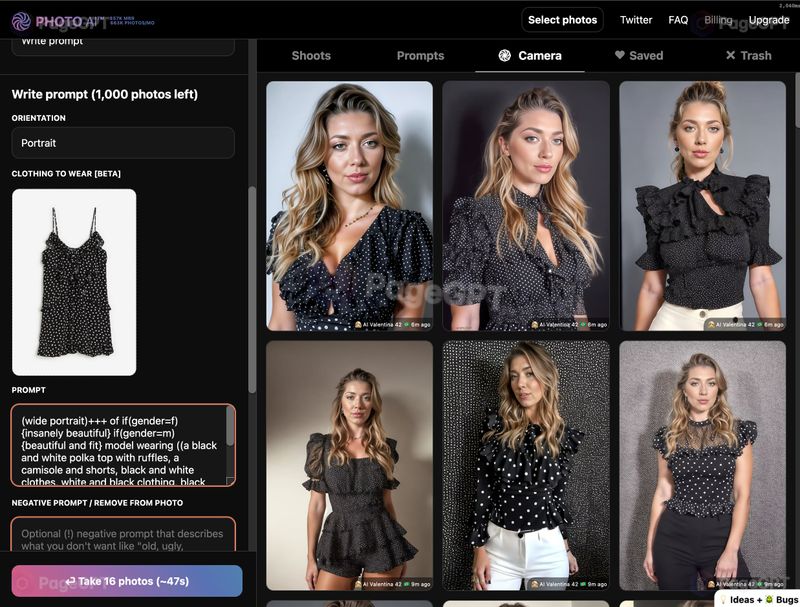Click the gallery's right-side scrollbar
Screen dimensions: 800x607
797,101
